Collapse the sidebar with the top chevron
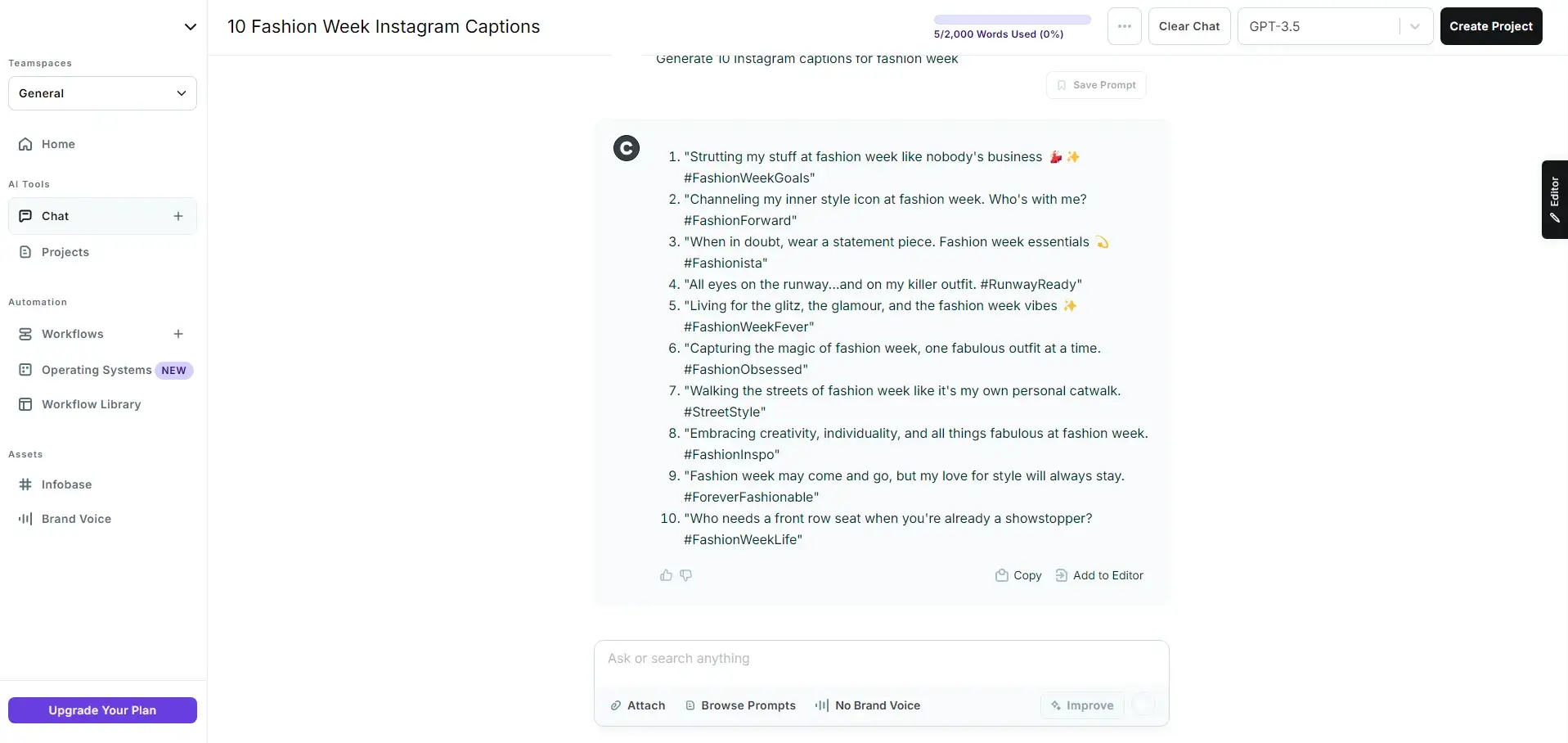This screenshot has width=1568, height=743. (190, 26)
